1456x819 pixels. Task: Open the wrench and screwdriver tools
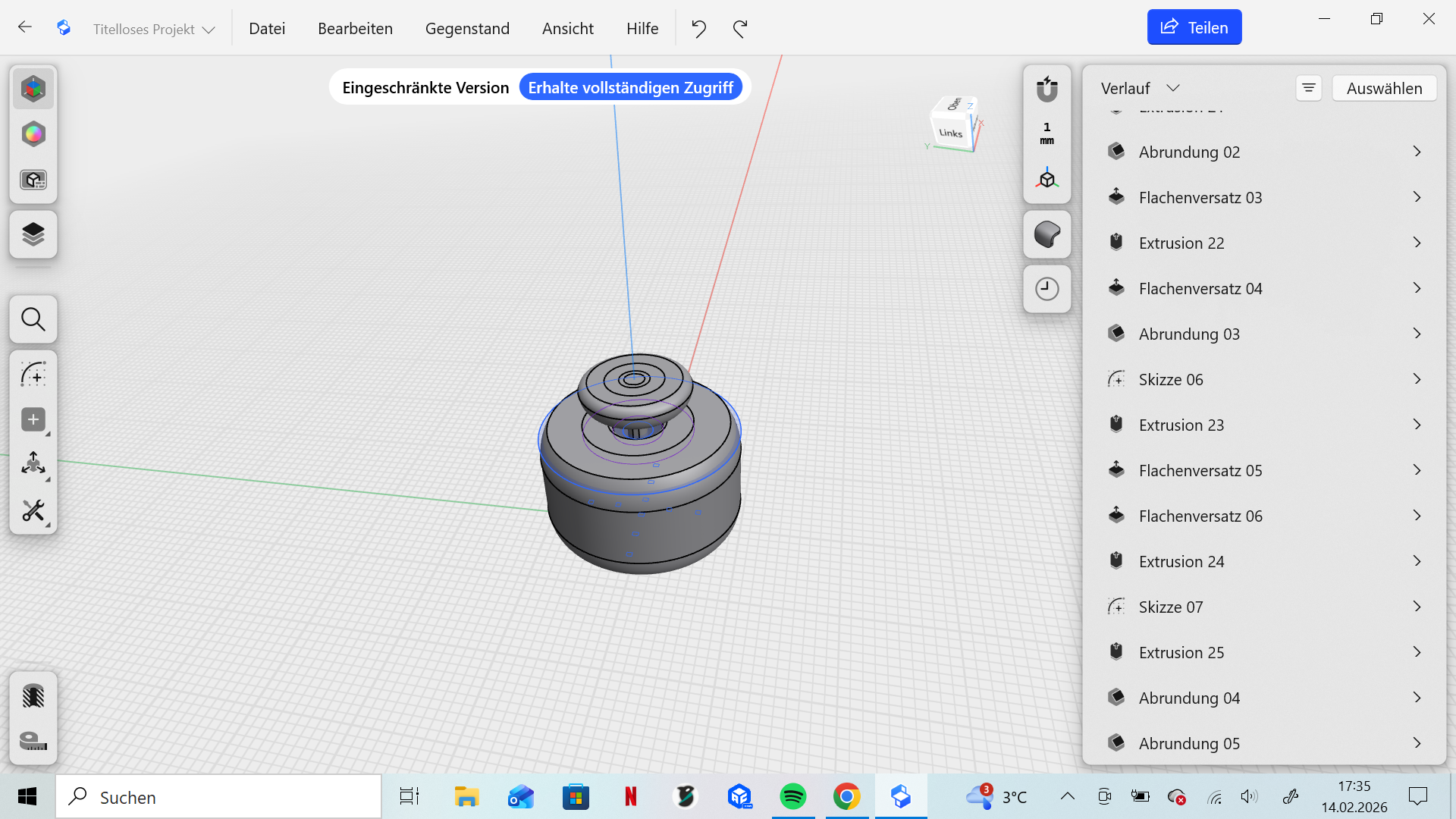[33, 510]
